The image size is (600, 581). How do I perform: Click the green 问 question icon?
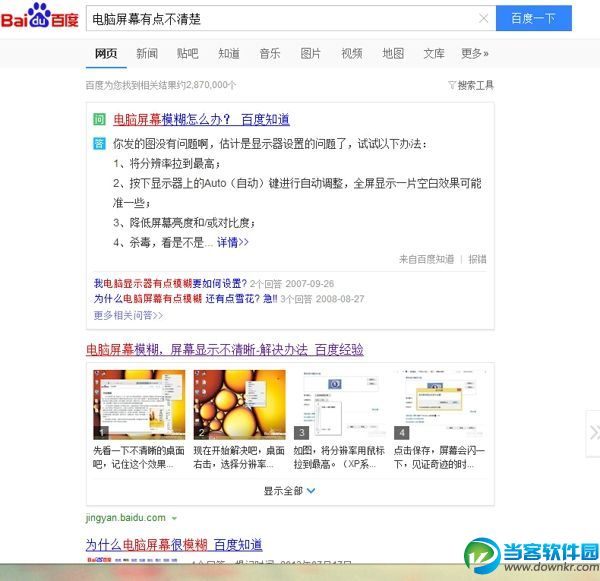click(99, 120)
